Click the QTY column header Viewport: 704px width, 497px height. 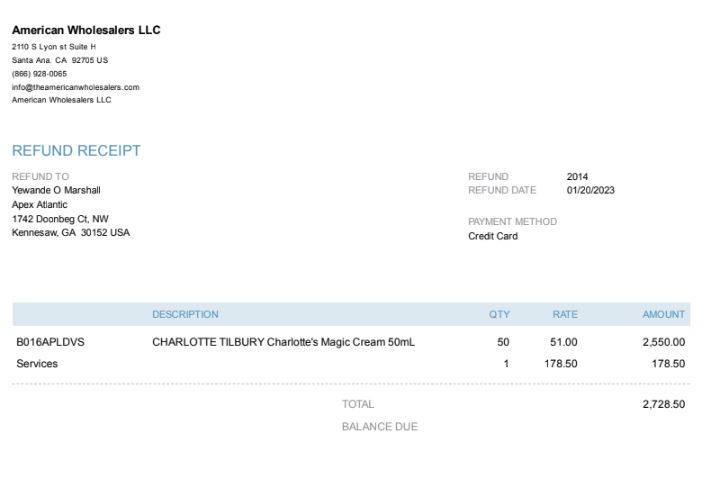pos(499,314)
